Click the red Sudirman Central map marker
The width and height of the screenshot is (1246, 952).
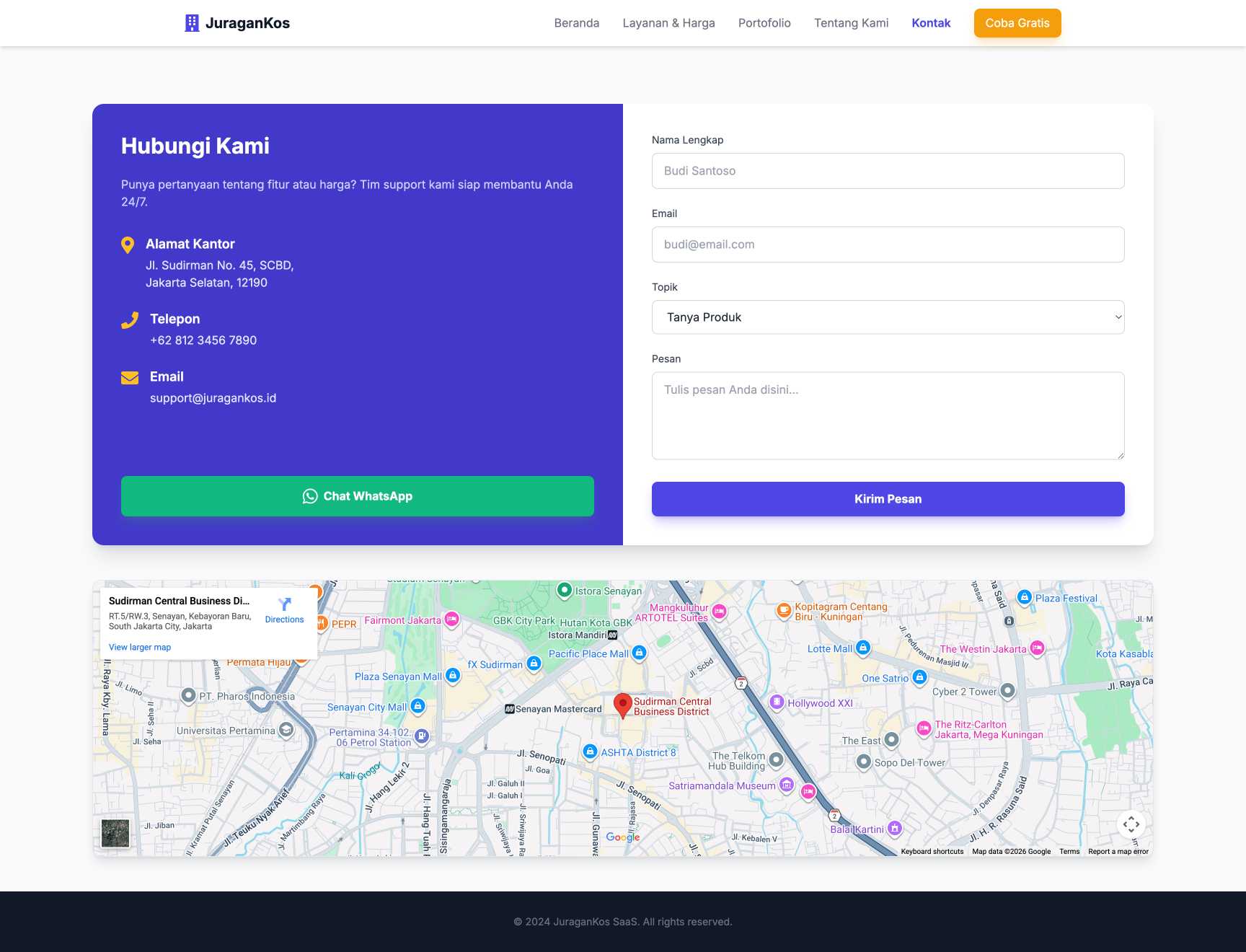tap(622, 705)
